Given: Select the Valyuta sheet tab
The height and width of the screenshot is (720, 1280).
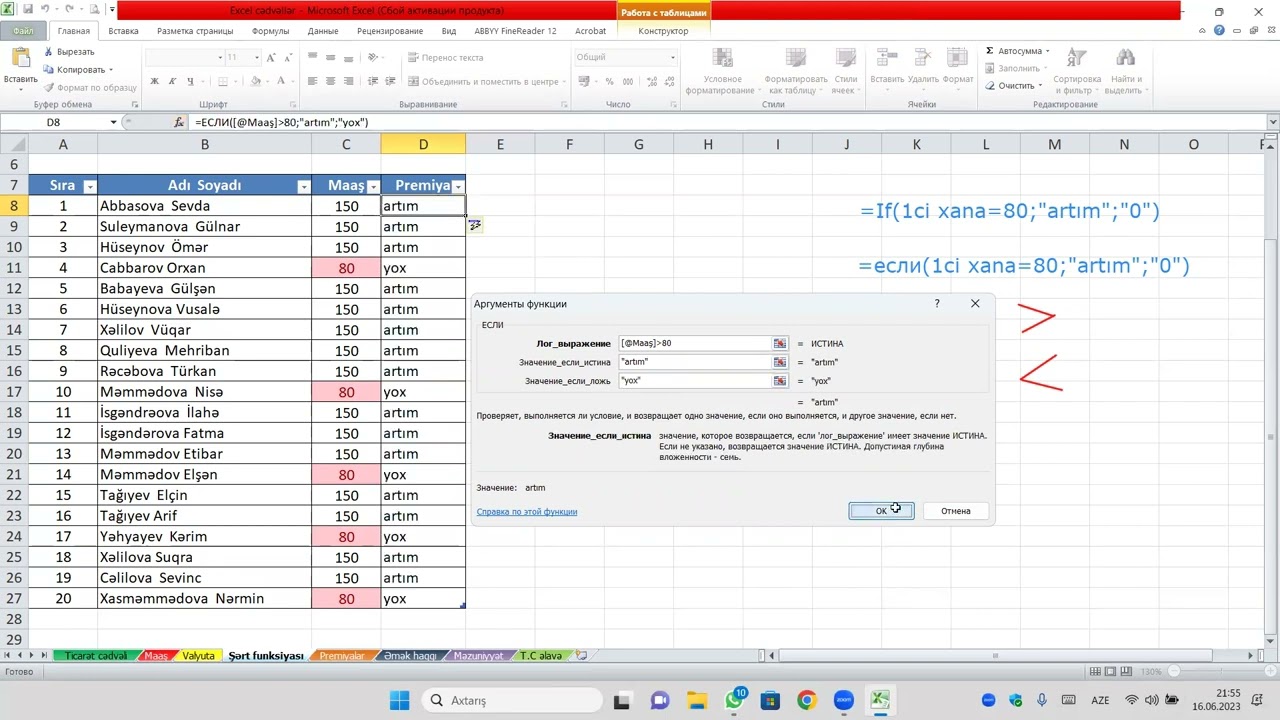Looking at the screenshot, I should click(198, 656).
